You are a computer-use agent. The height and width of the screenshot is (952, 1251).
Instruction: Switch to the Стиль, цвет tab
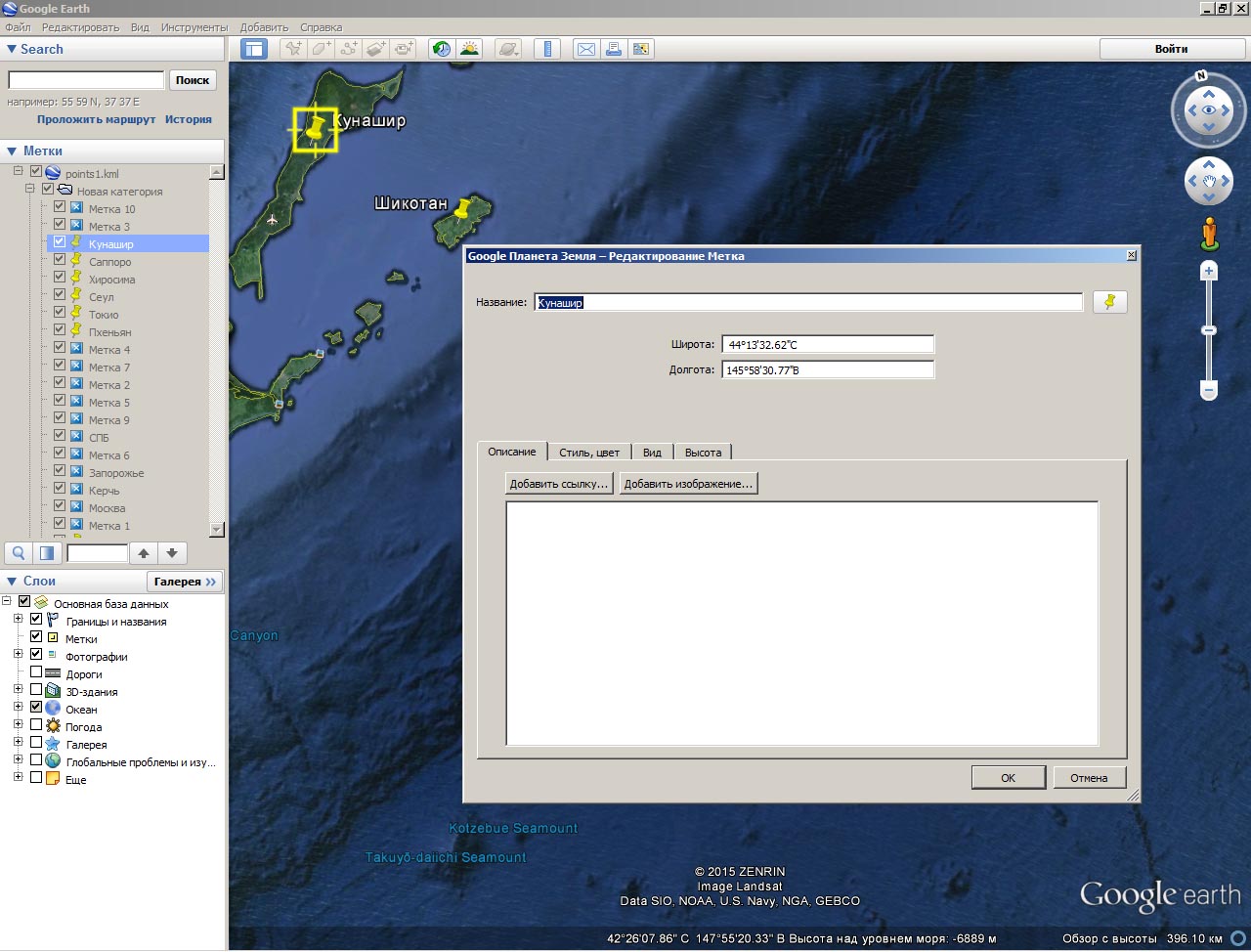pyautogui.click(x=589, y=452)
